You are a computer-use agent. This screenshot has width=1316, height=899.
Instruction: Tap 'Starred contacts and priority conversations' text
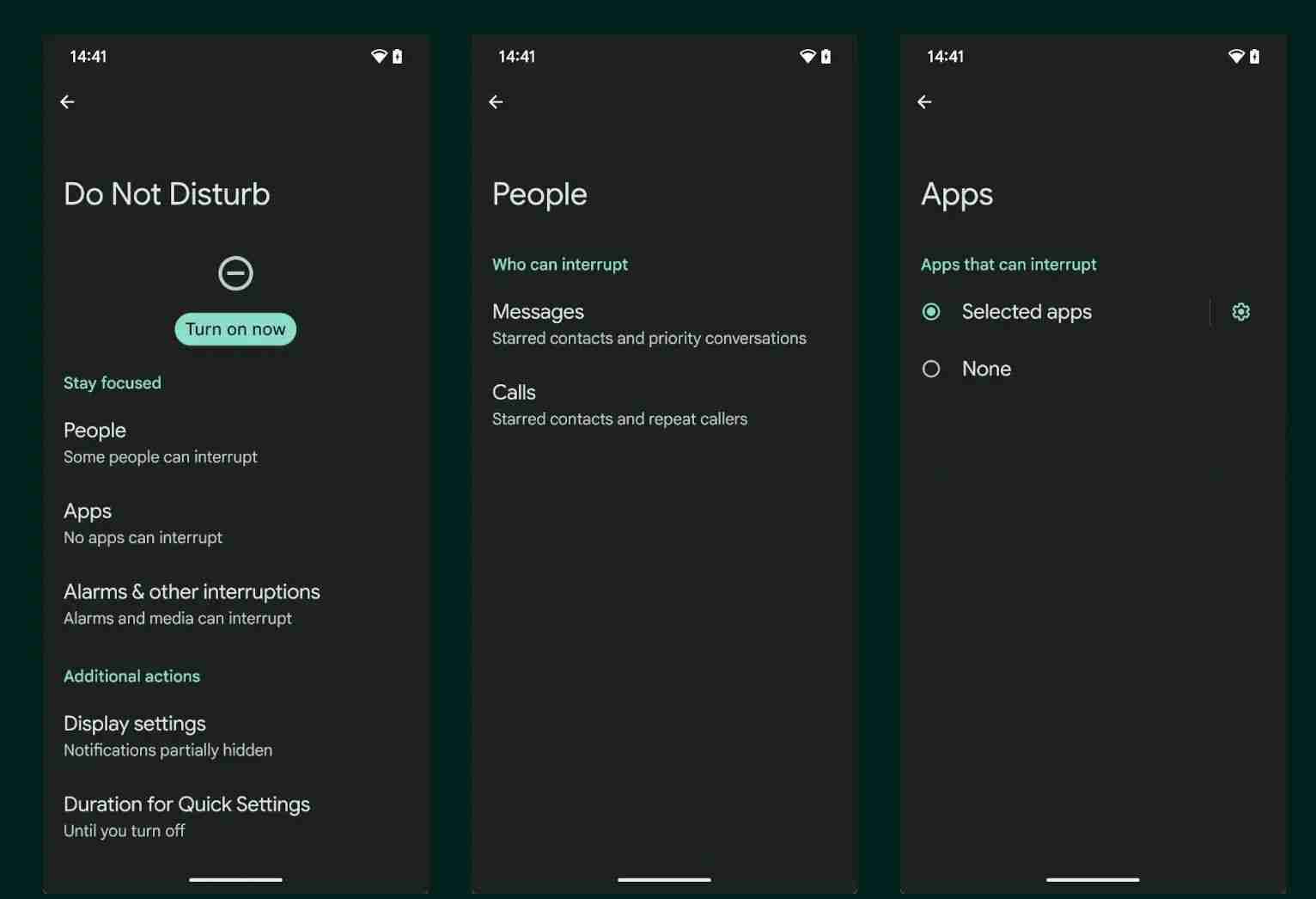coord(649,339)
